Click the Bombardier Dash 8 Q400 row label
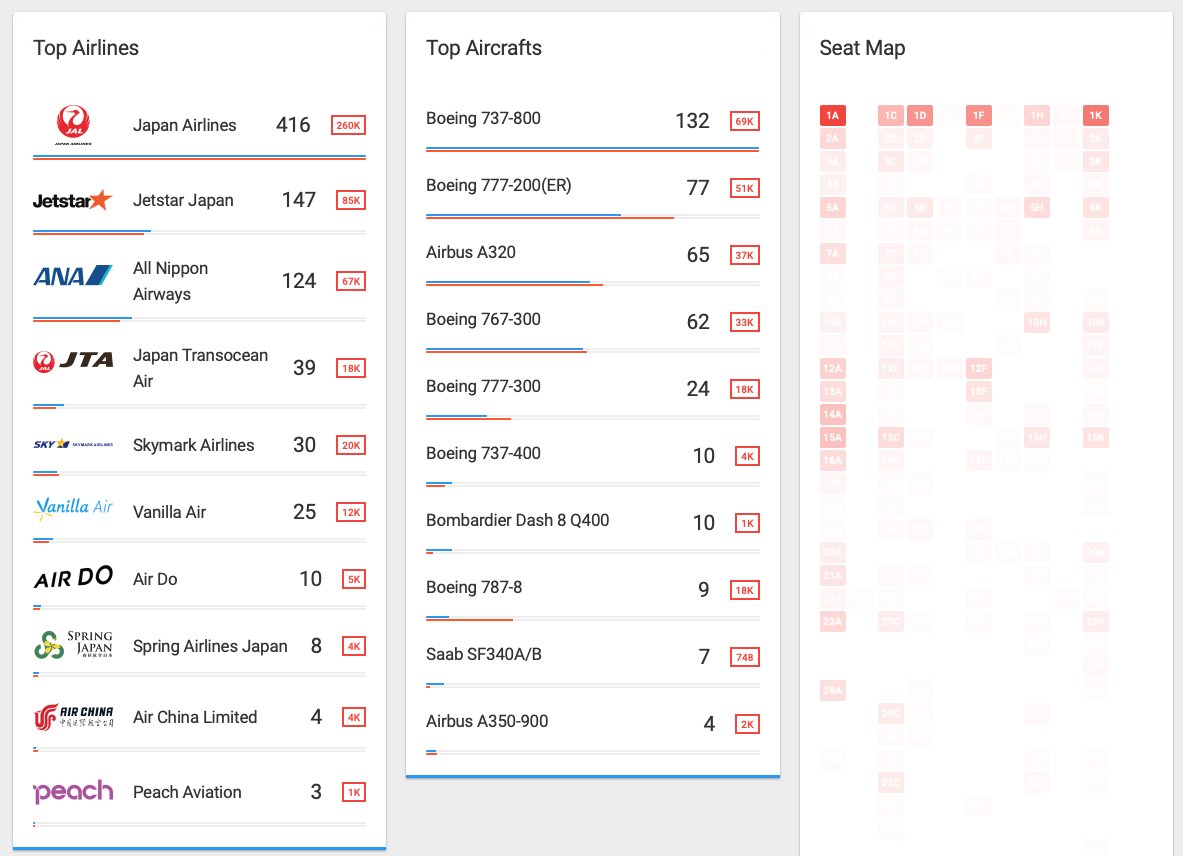Image resolution: width=1183 pixels, height=856 pixels. pos(518,520)
